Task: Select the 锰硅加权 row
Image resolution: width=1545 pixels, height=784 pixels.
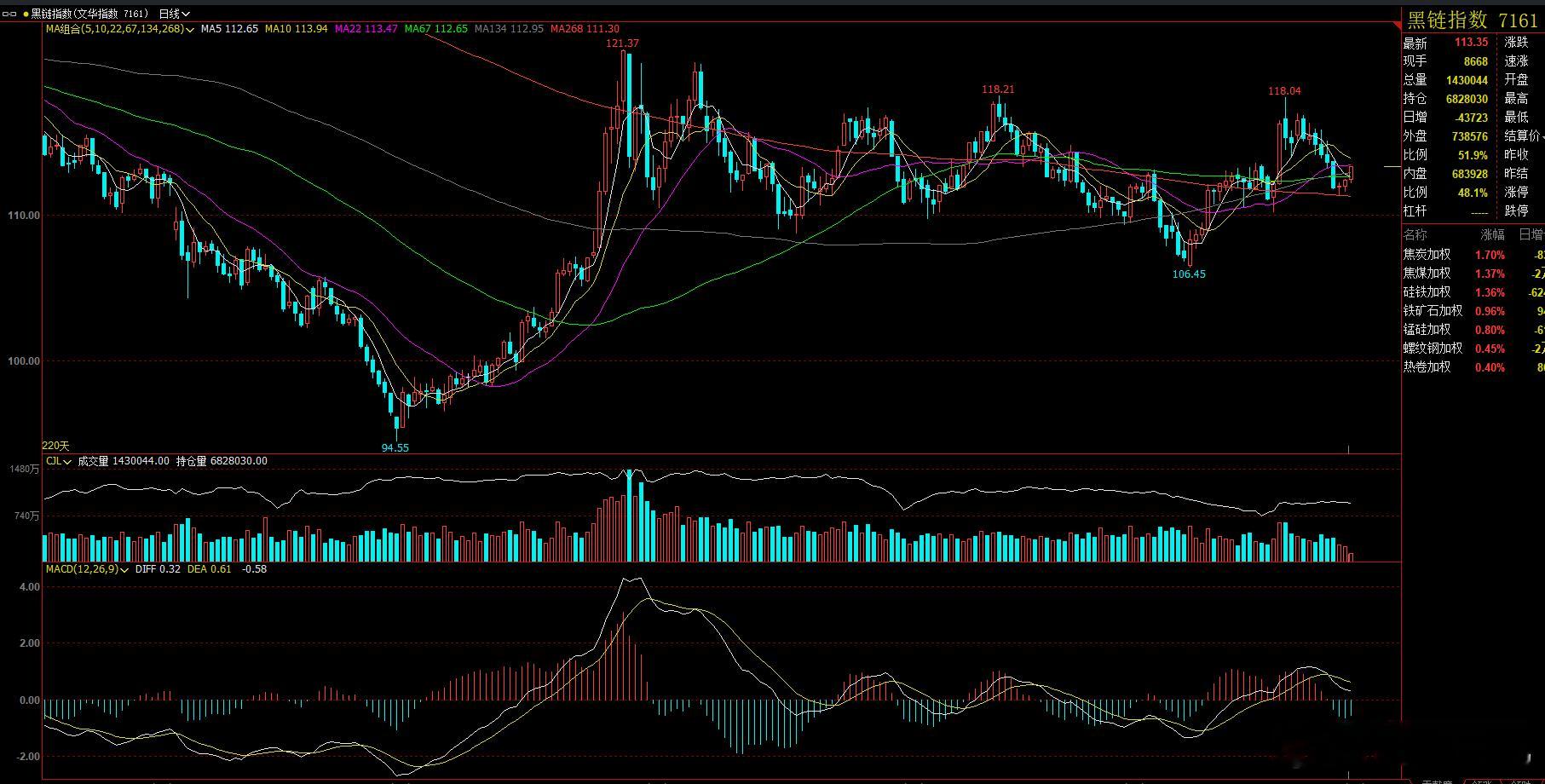Action: [x=1473, y=330]
